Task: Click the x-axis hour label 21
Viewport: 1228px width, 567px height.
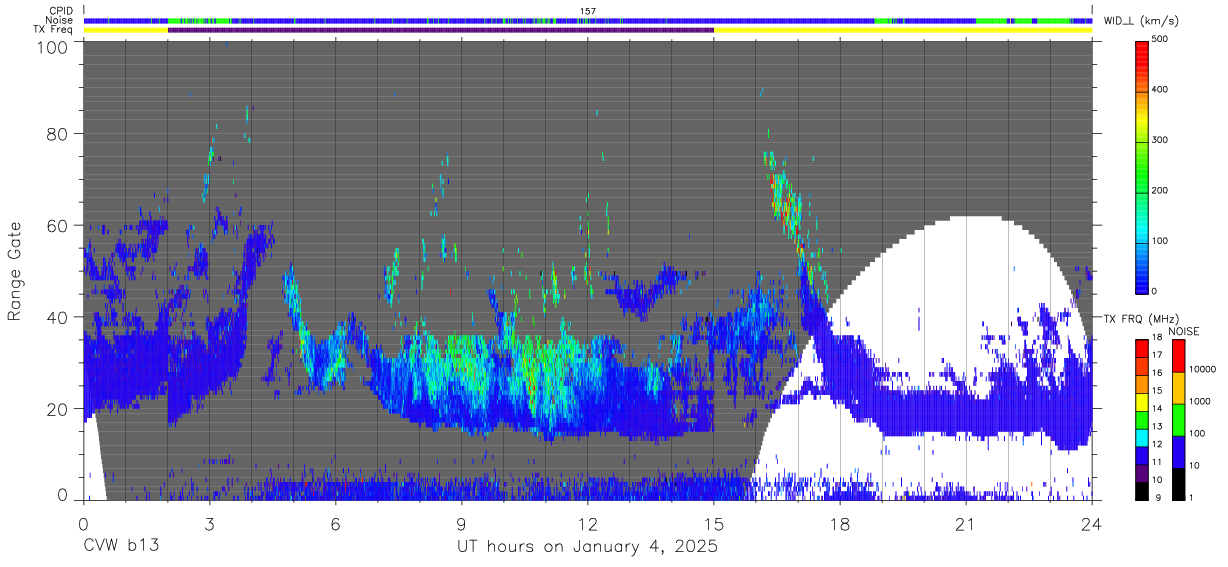Action: [x=966, y=523]
